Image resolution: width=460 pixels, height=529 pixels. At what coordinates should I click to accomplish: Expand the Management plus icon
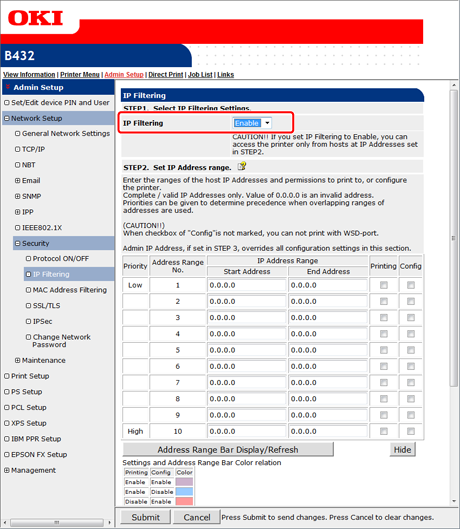[x=6, y=470]
